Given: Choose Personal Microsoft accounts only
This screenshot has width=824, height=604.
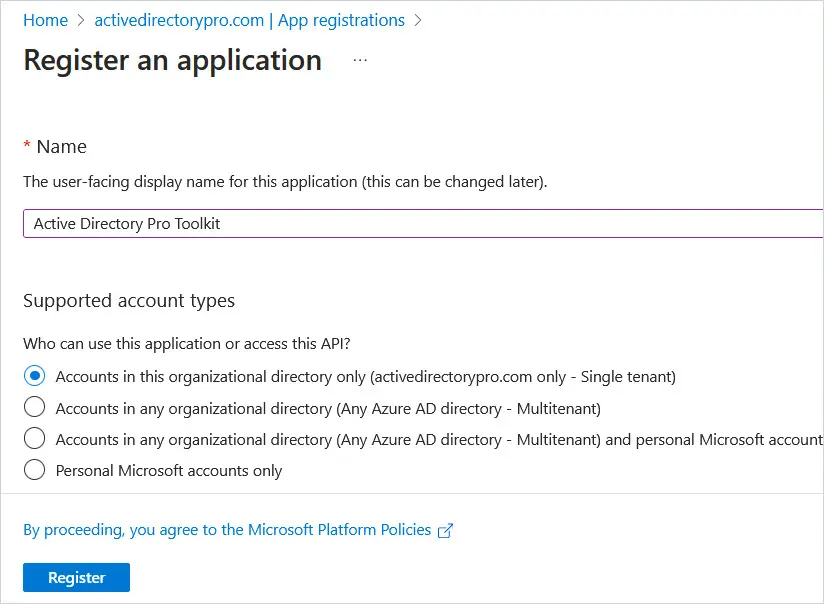Looking at the screenshot, I should tap(35, 470).
